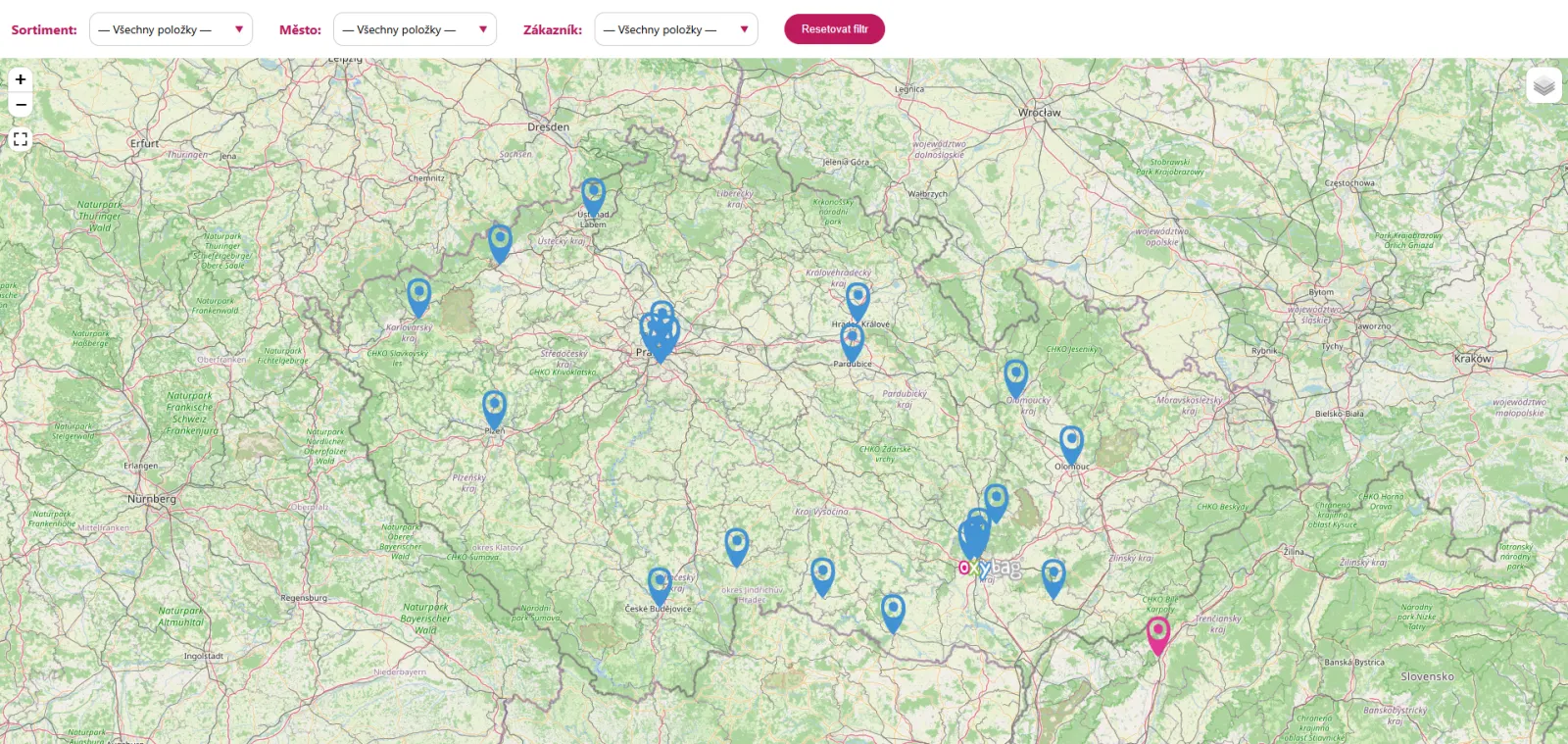Select the pin above the Olomoucký kraj label

pyautogui.click(x=1015, y=379)
